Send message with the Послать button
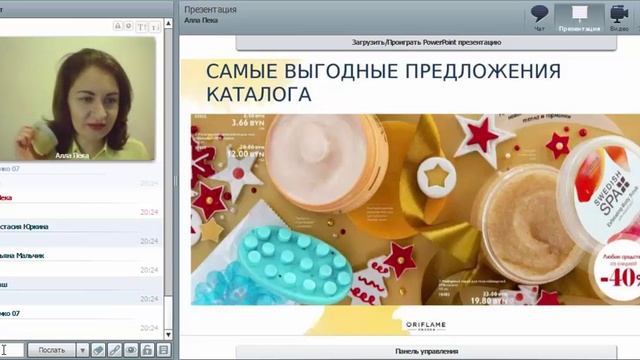Image resolution: width=640 pixels, height=360 pixels. tap(51, 350)
